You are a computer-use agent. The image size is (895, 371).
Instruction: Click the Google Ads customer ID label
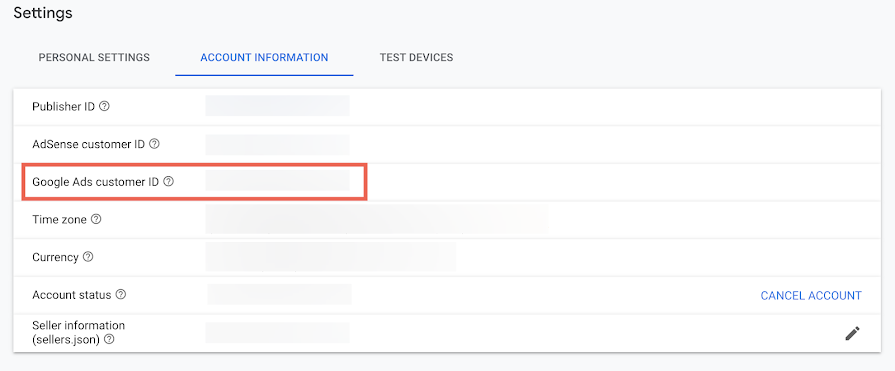click(x=95, y=182)
